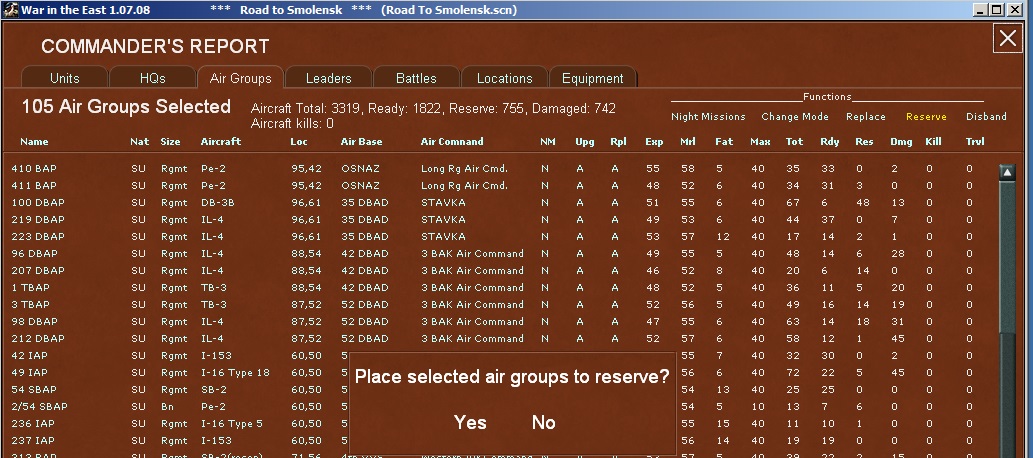
Task: Sort by the Res column header
Action: tap(864, 142)
